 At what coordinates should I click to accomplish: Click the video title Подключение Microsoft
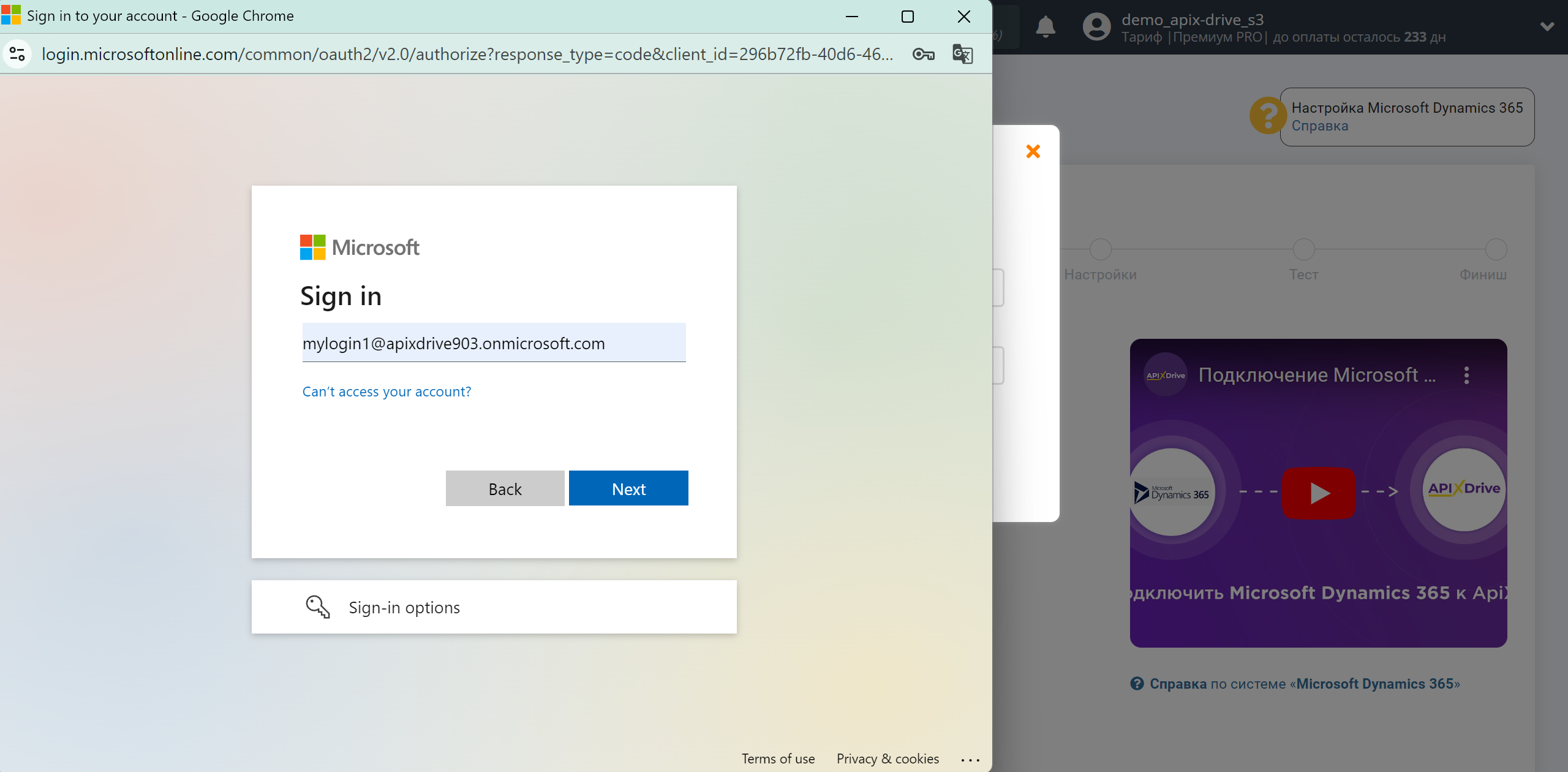tap(1317, 375)
